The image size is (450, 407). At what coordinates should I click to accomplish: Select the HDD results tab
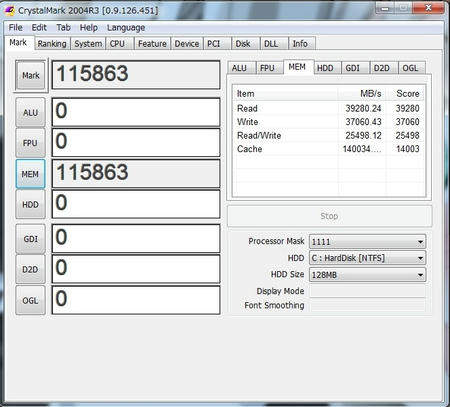tap(325, 68)
